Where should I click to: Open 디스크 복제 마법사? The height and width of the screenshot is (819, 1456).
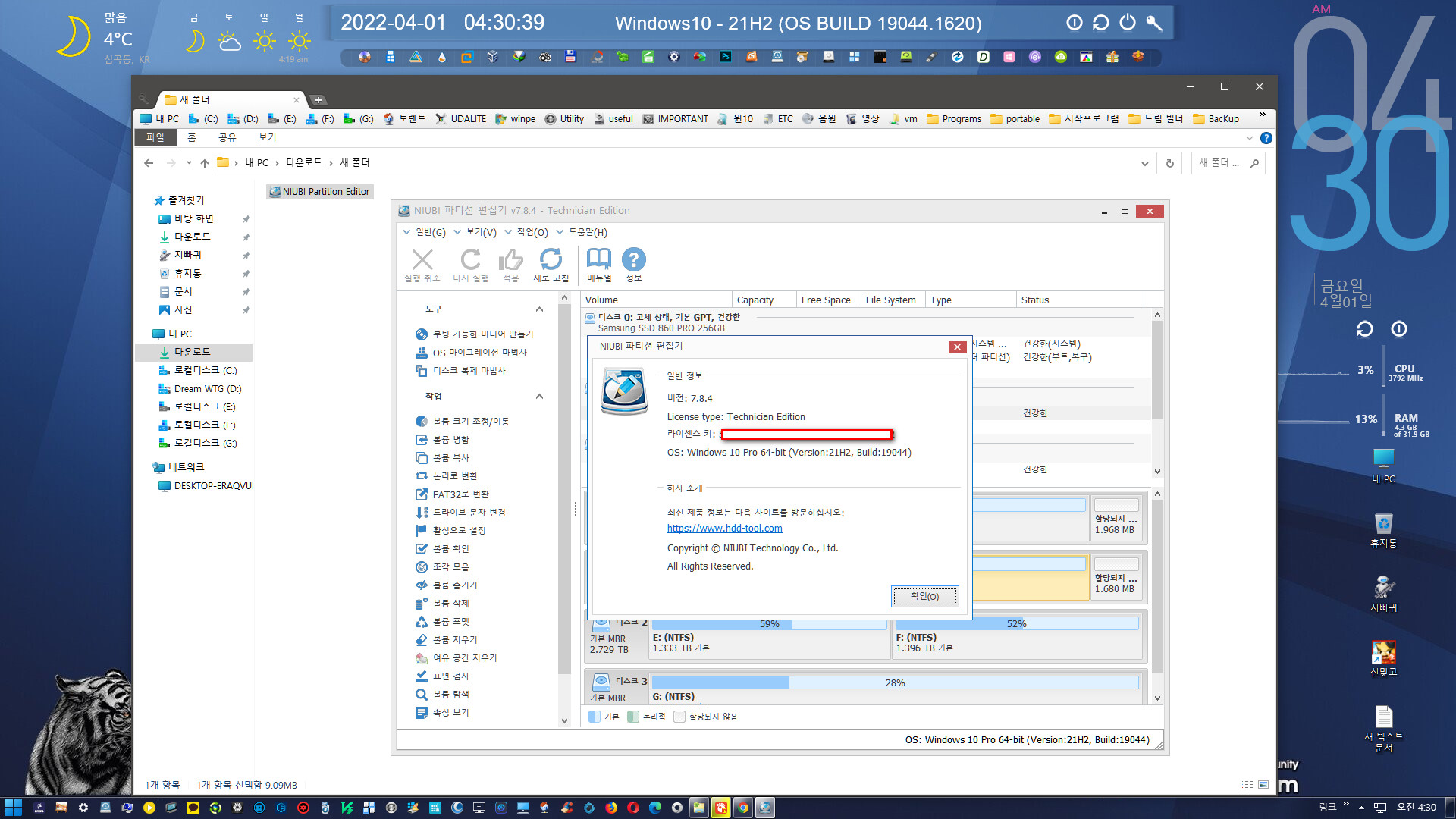(460, 371)
